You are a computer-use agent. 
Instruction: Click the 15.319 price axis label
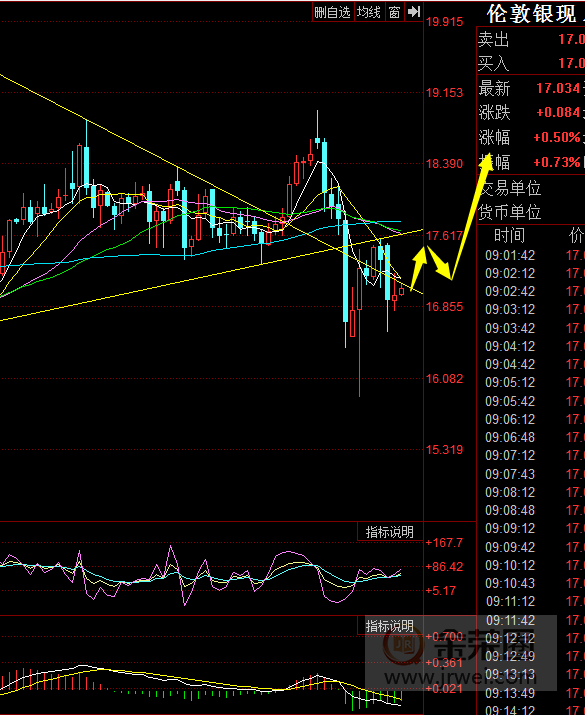point(444,450)
